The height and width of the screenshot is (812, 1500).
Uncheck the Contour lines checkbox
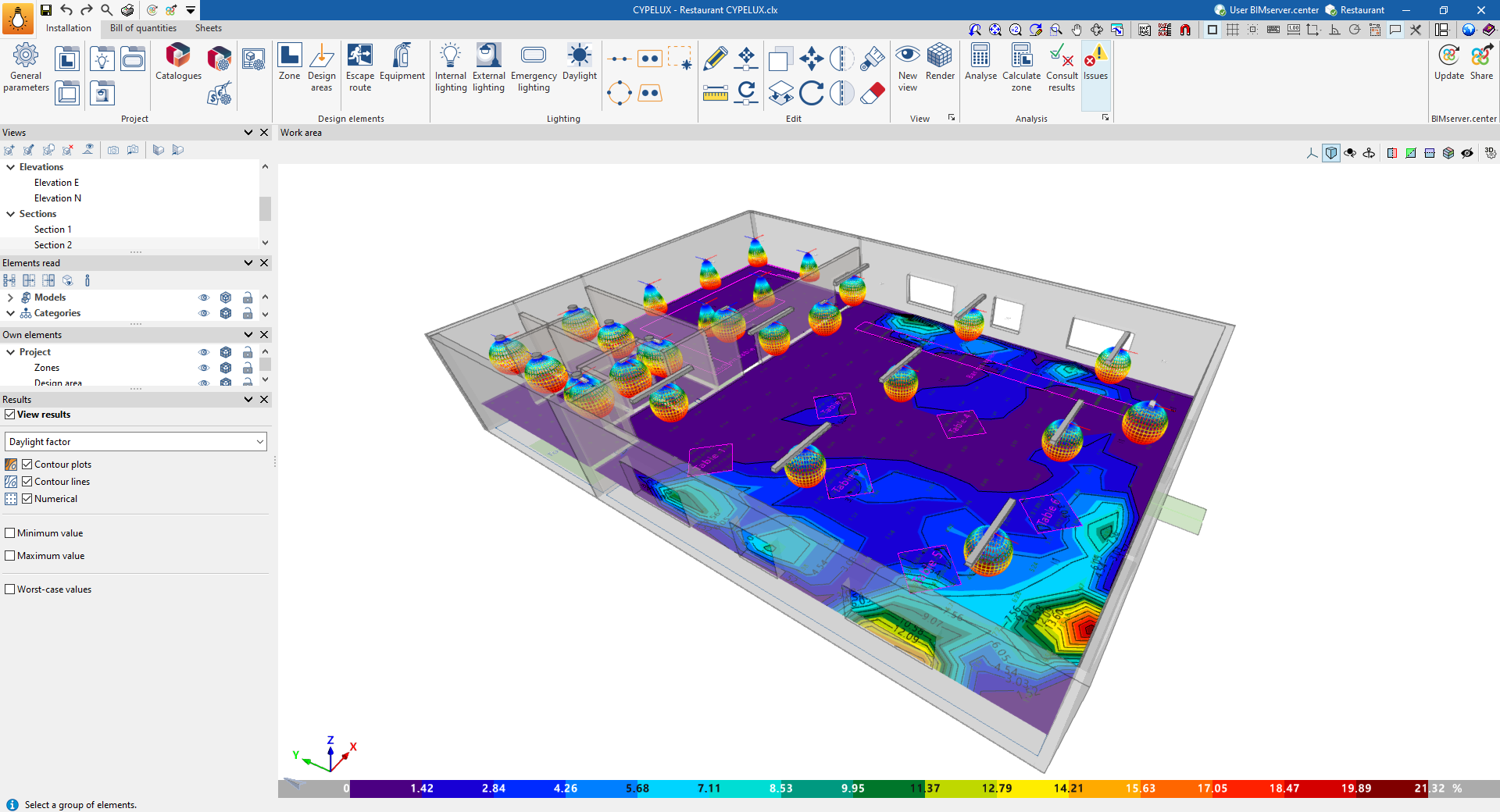(27, 482)
